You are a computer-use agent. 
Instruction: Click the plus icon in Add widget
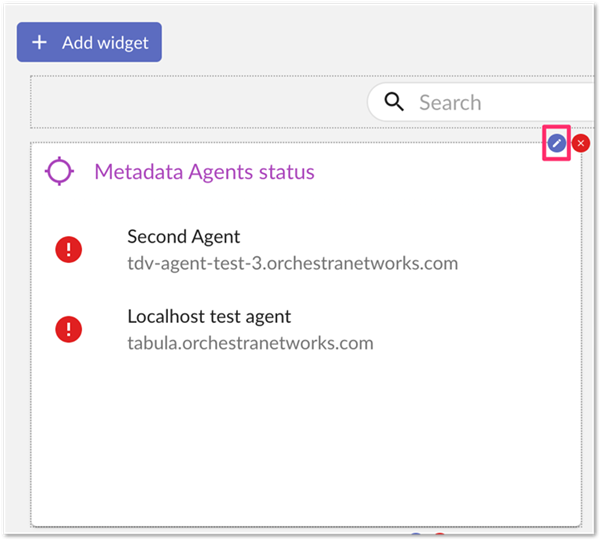39,42
